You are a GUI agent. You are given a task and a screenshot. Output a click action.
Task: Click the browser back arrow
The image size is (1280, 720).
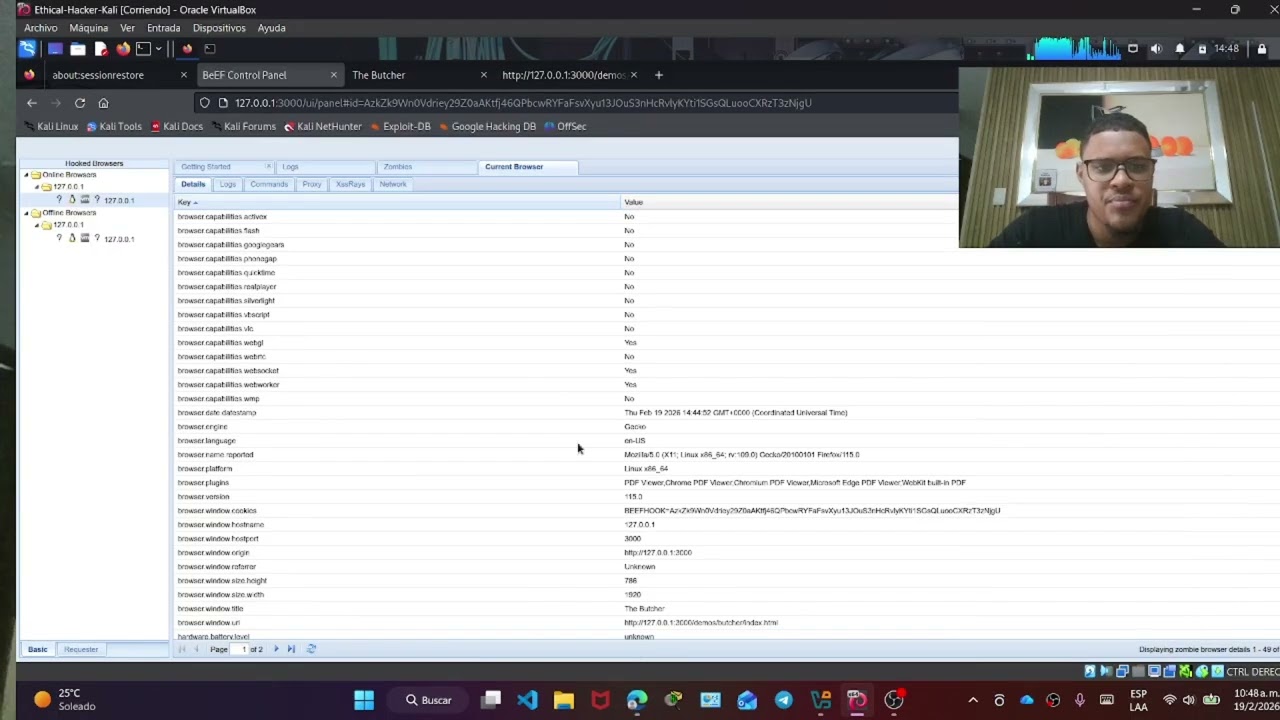click(x=32, y=103)
